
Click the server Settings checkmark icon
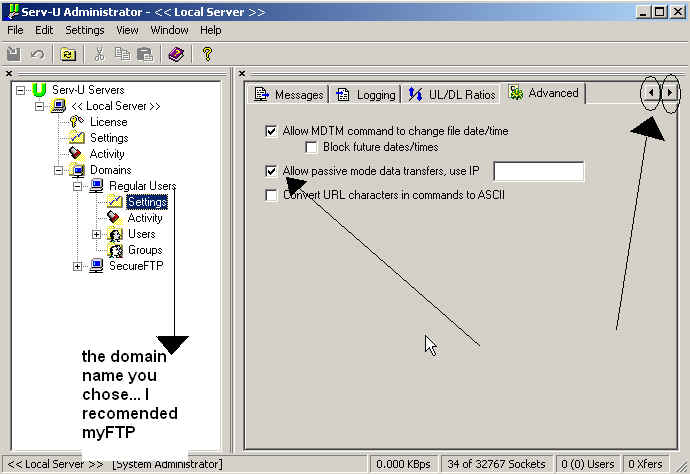point(77,138)
